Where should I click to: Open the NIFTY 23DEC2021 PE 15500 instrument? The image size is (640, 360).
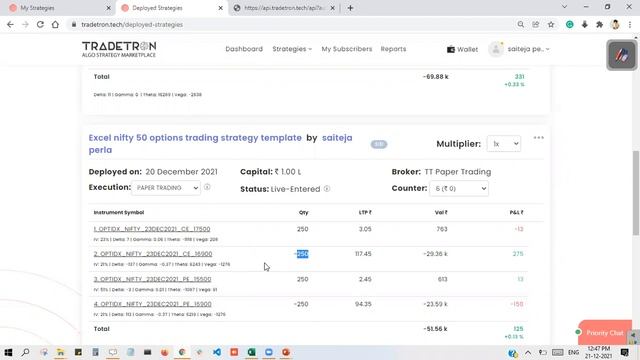click(152, 279)
